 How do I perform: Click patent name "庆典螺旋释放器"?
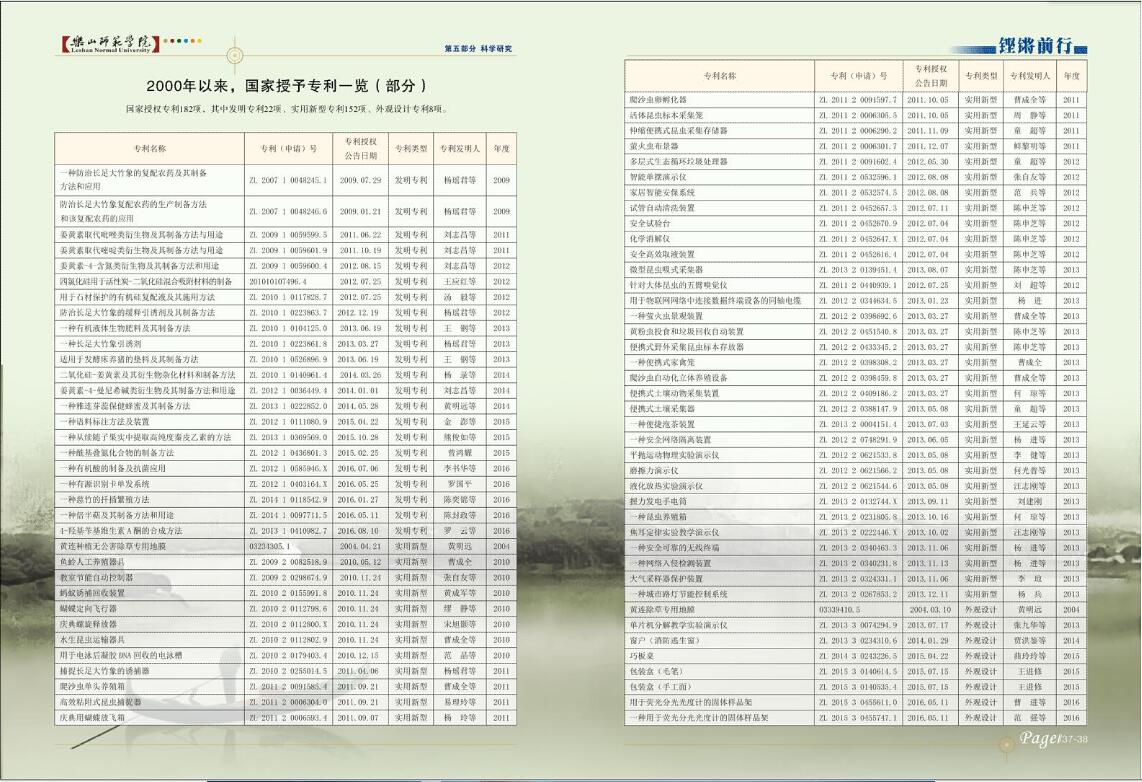[88, 624]
